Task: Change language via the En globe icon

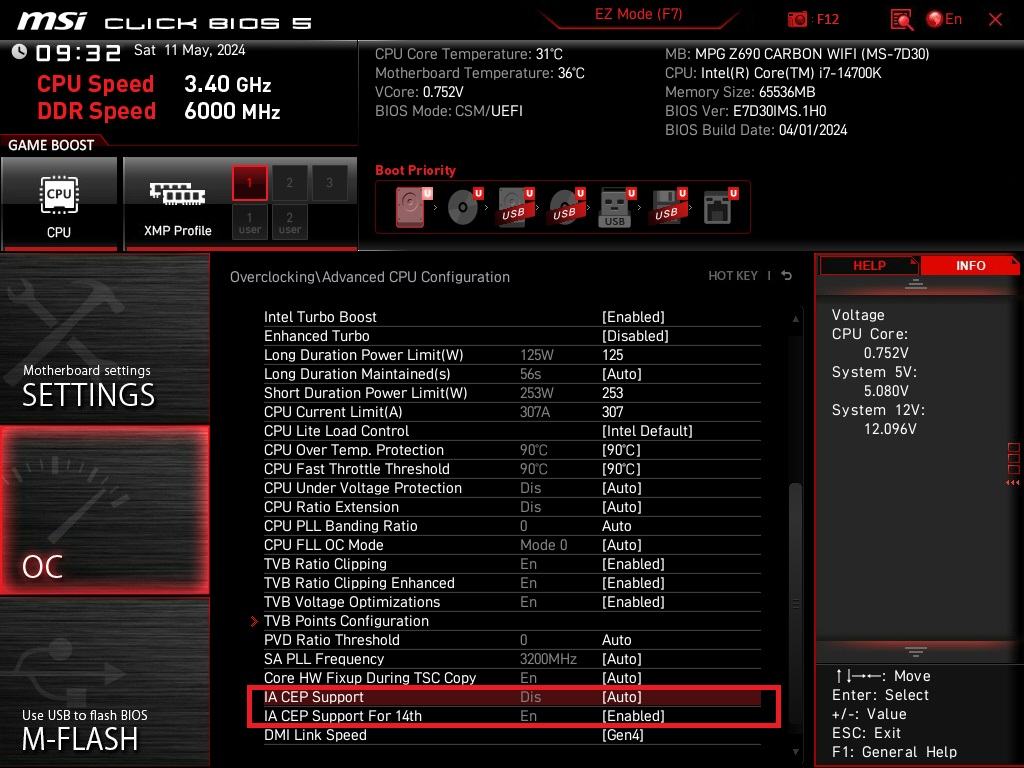Action: pyautogui.click(x=944, y=19)
